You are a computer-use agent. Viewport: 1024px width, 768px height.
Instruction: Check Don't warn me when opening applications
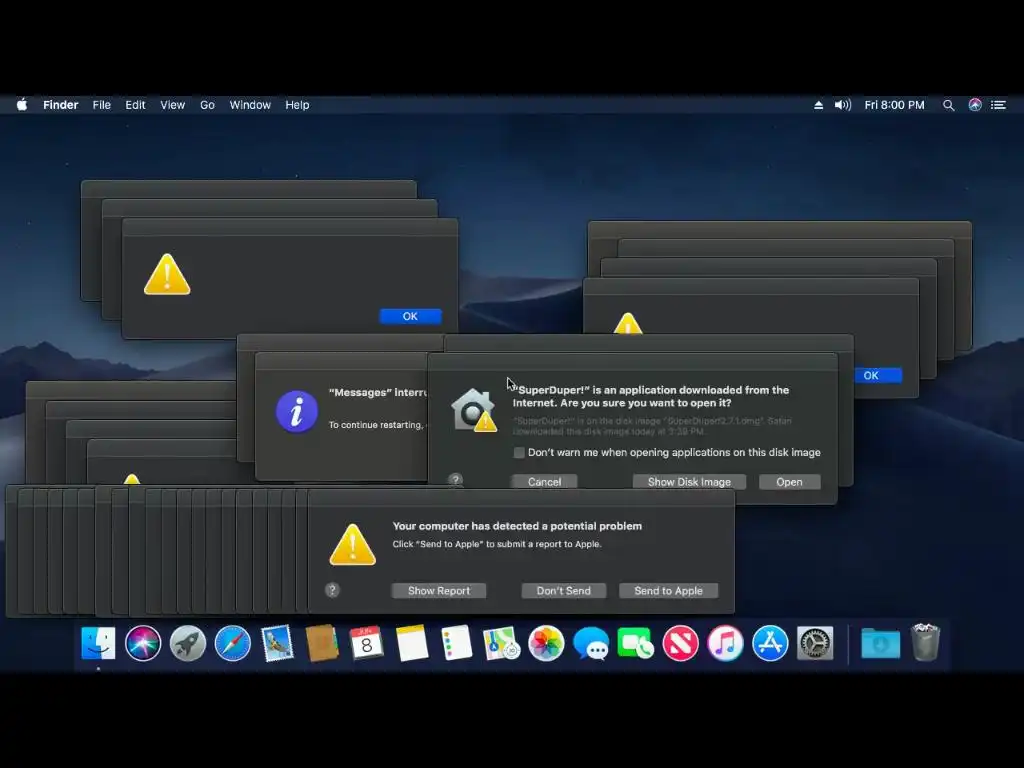[519, 453]
